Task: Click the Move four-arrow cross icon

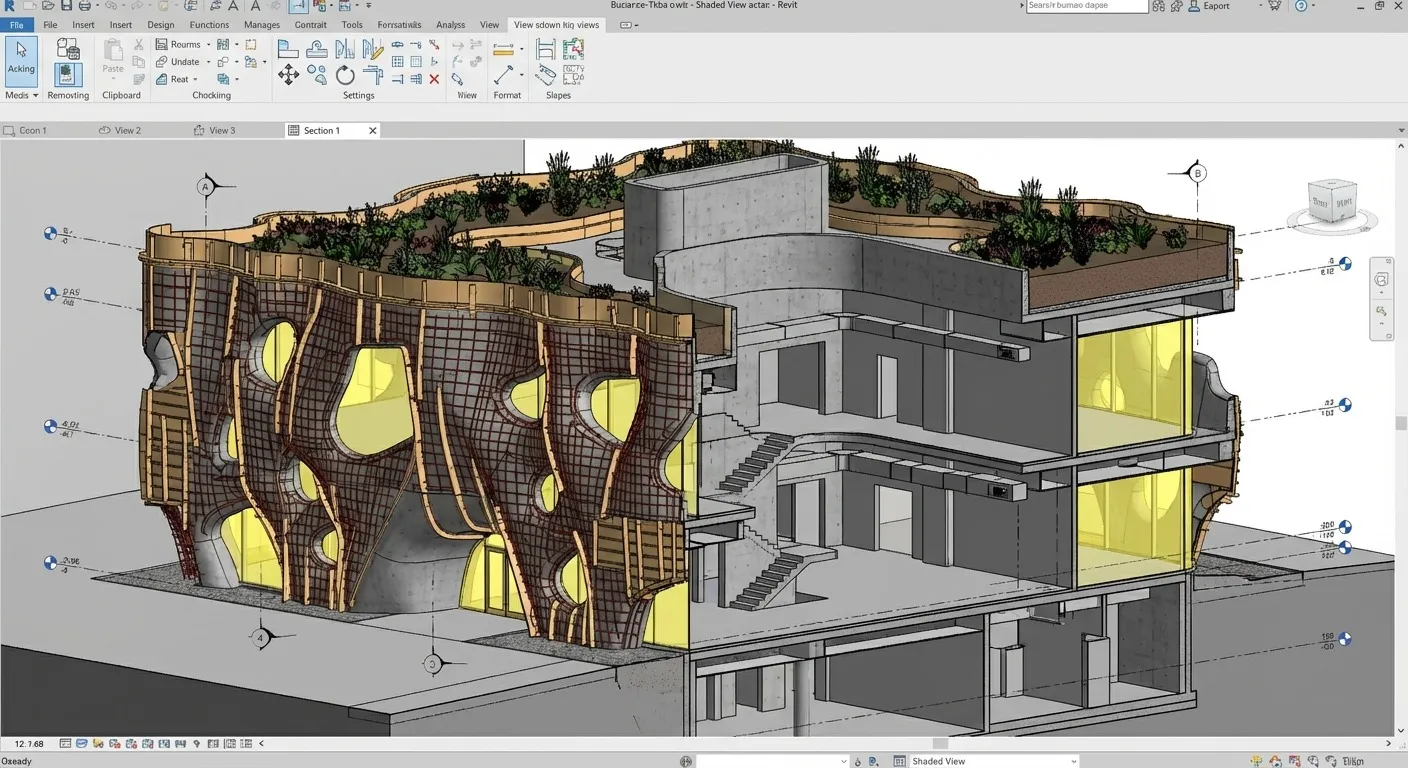Action: [288, 75]
